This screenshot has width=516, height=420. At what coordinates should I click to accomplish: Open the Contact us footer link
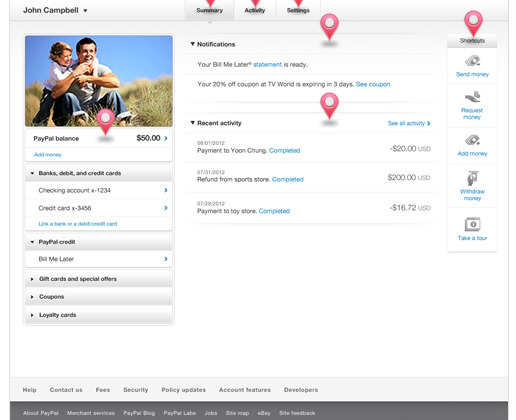coord(66,390)
